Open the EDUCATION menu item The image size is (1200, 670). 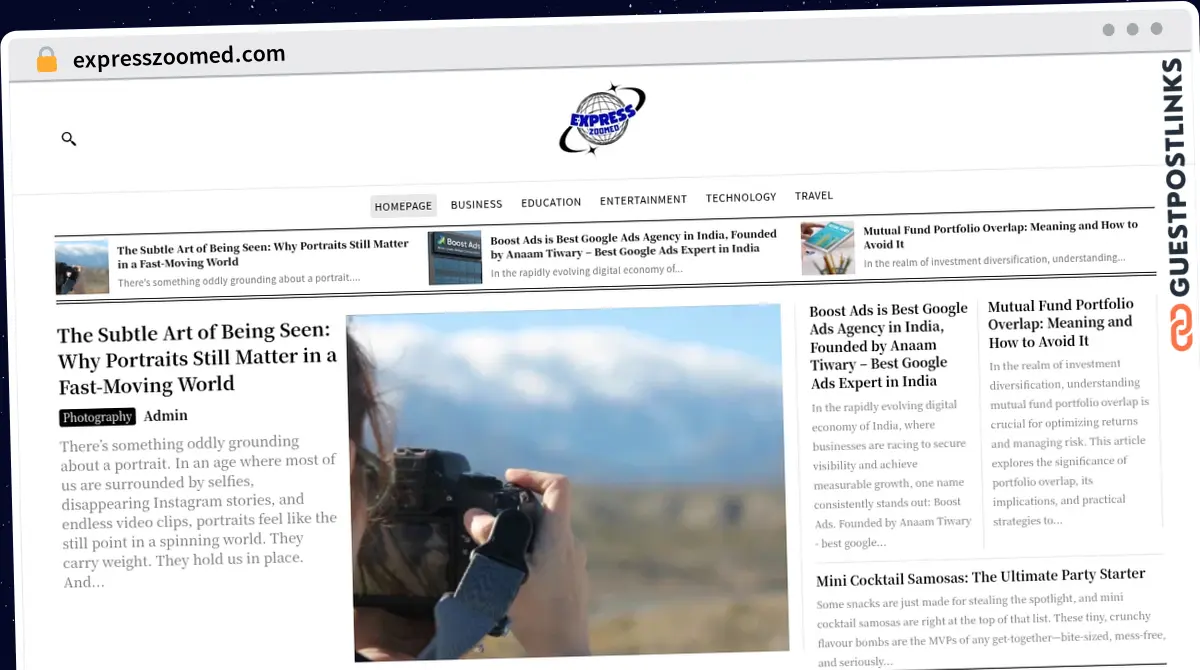551,202
